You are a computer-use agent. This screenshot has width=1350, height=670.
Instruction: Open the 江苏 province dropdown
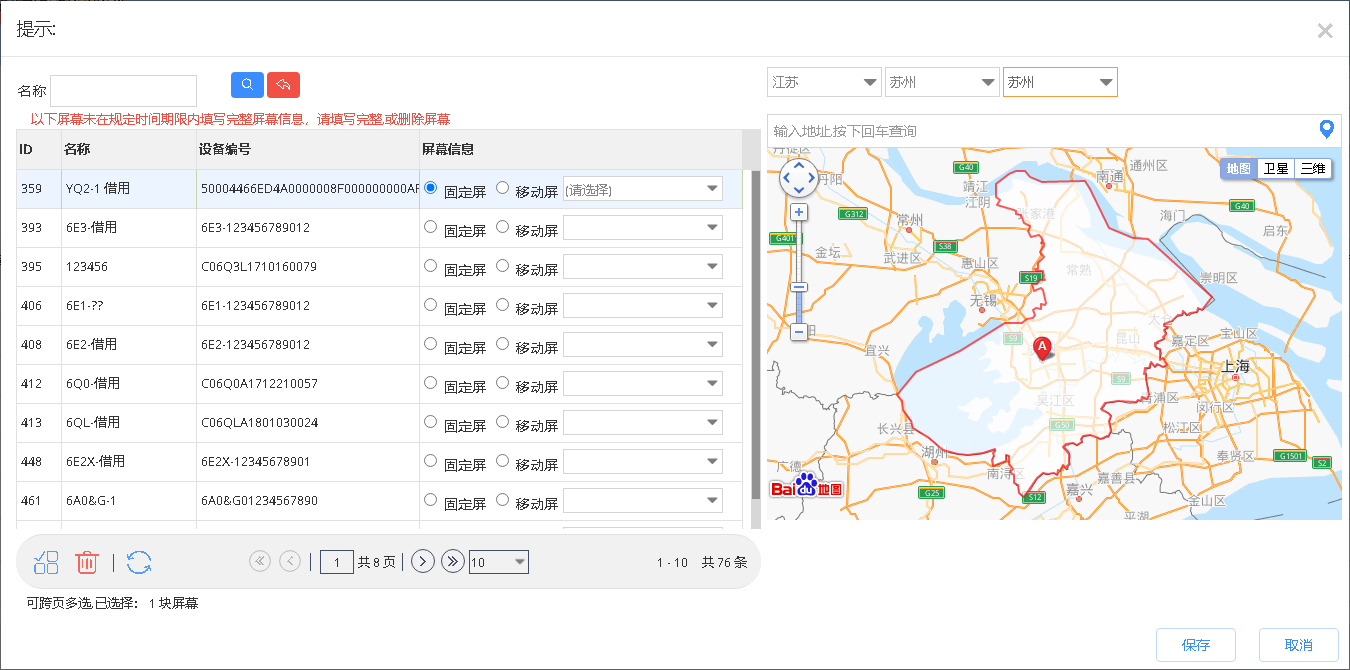coord(824,82)
